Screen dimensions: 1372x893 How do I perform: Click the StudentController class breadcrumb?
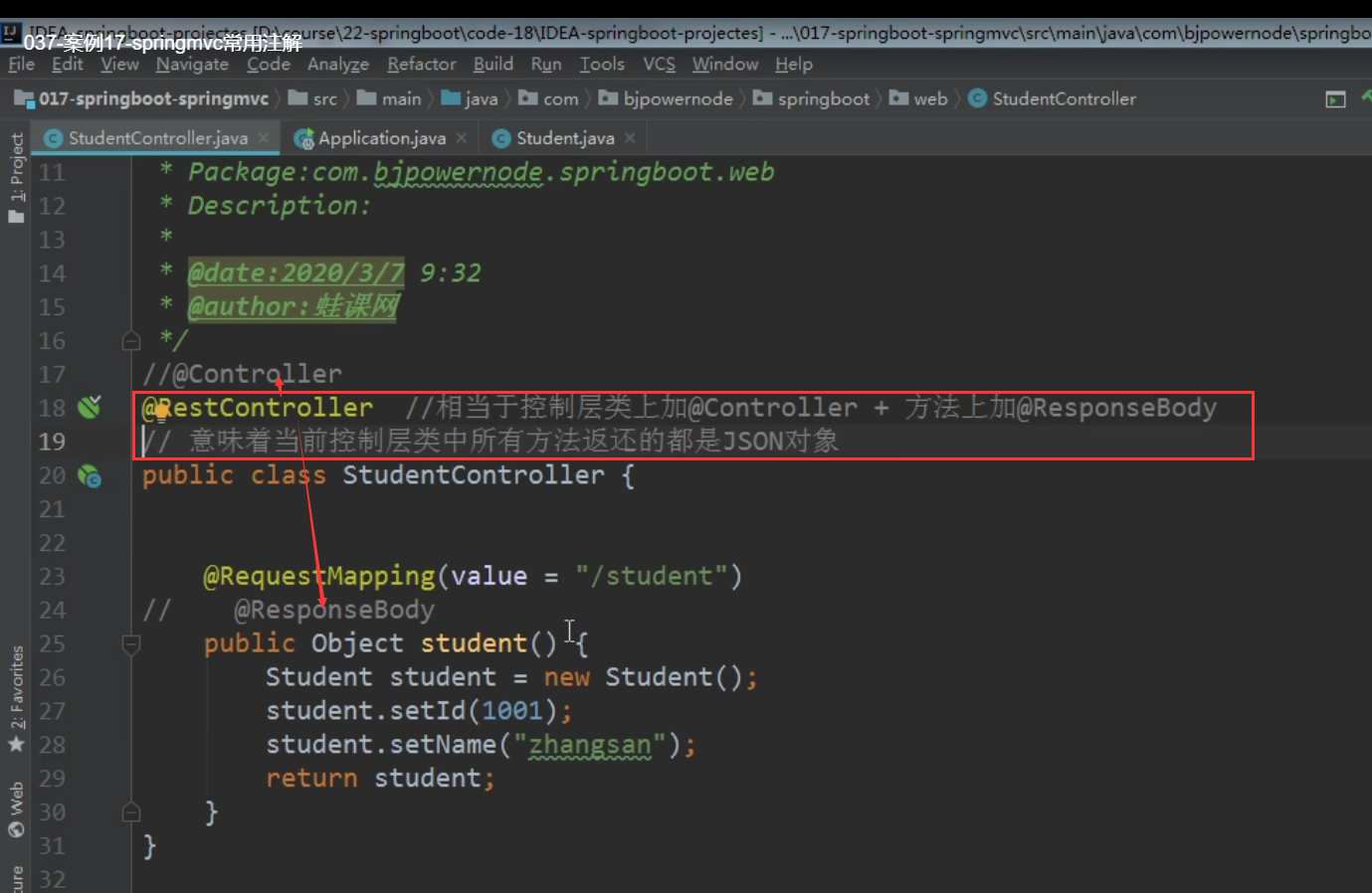point(1053,98)
